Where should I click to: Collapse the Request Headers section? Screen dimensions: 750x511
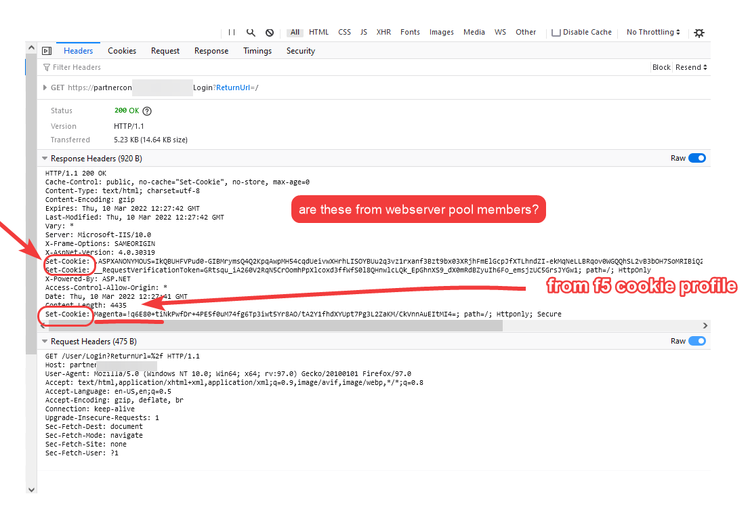(44, 341)
